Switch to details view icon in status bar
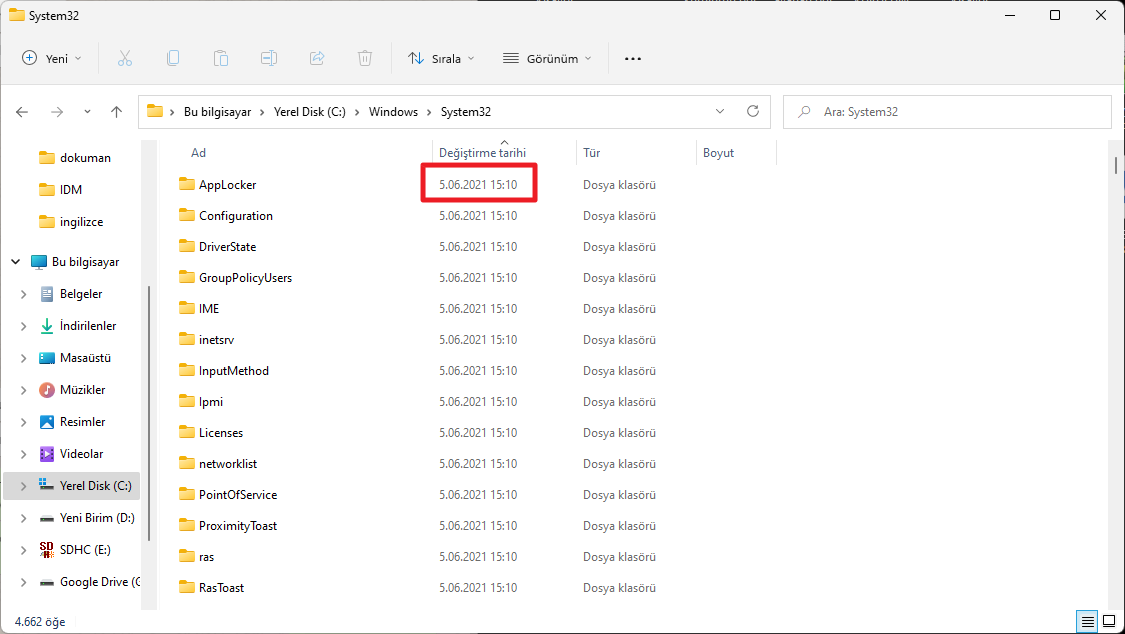The width and height of the screenshot is (1125, 634). (1087, 621)
